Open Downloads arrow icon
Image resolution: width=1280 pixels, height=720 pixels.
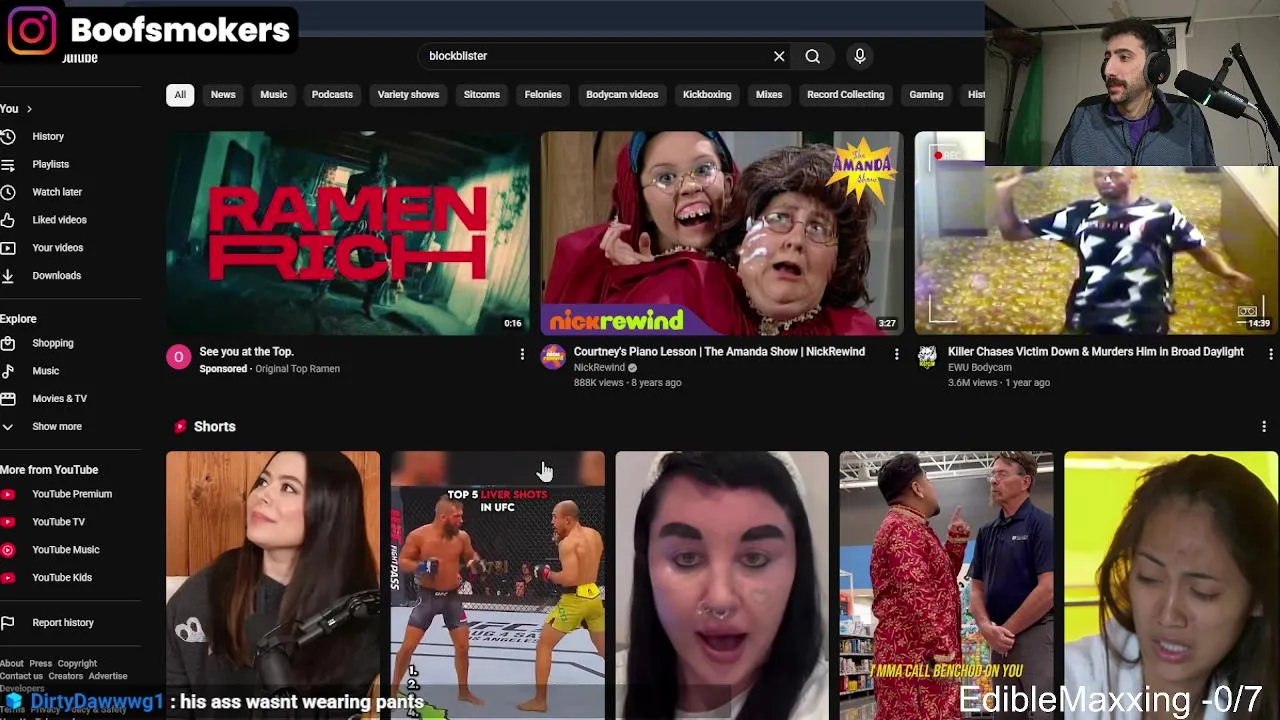(x=8, y=276)
